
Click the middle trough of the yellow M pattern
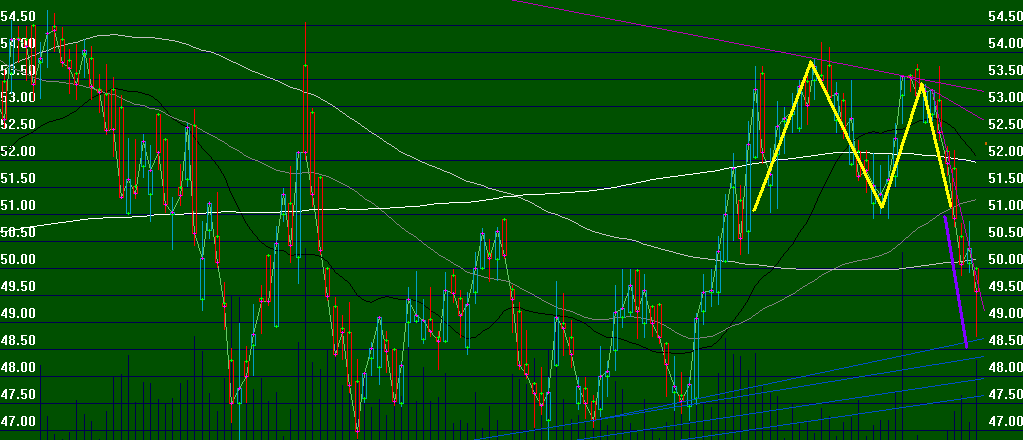881,206
